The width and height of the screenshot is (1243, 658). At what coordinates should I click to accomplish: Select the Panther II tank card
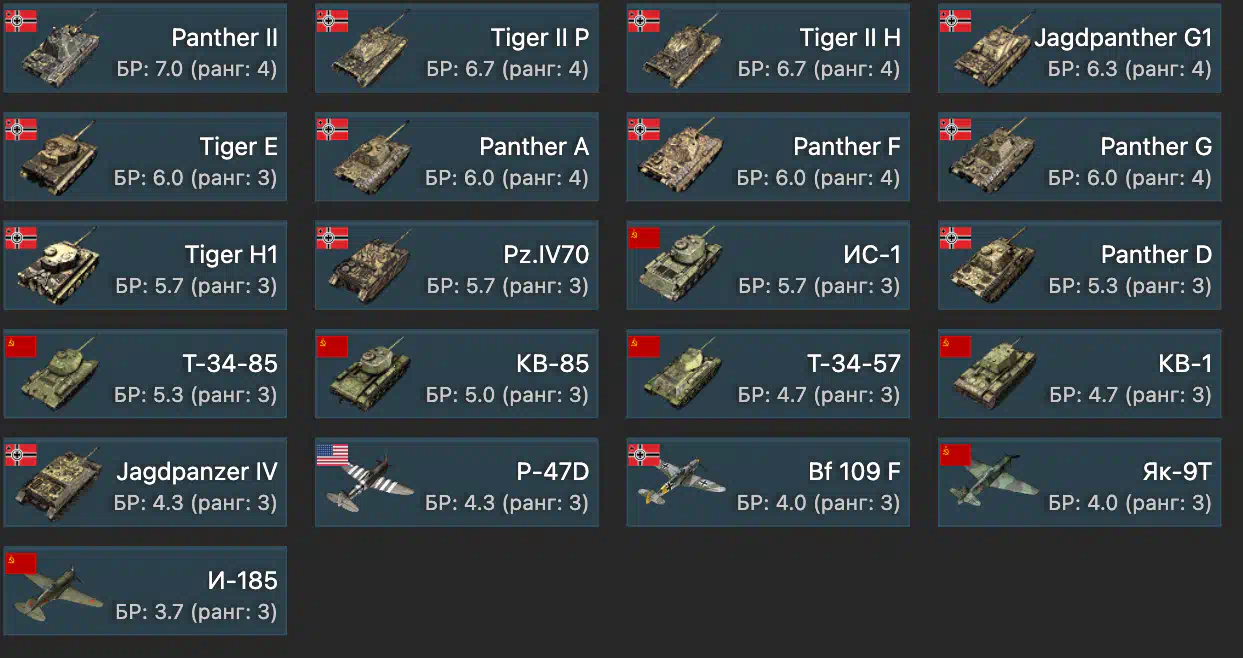pos(145,49)
